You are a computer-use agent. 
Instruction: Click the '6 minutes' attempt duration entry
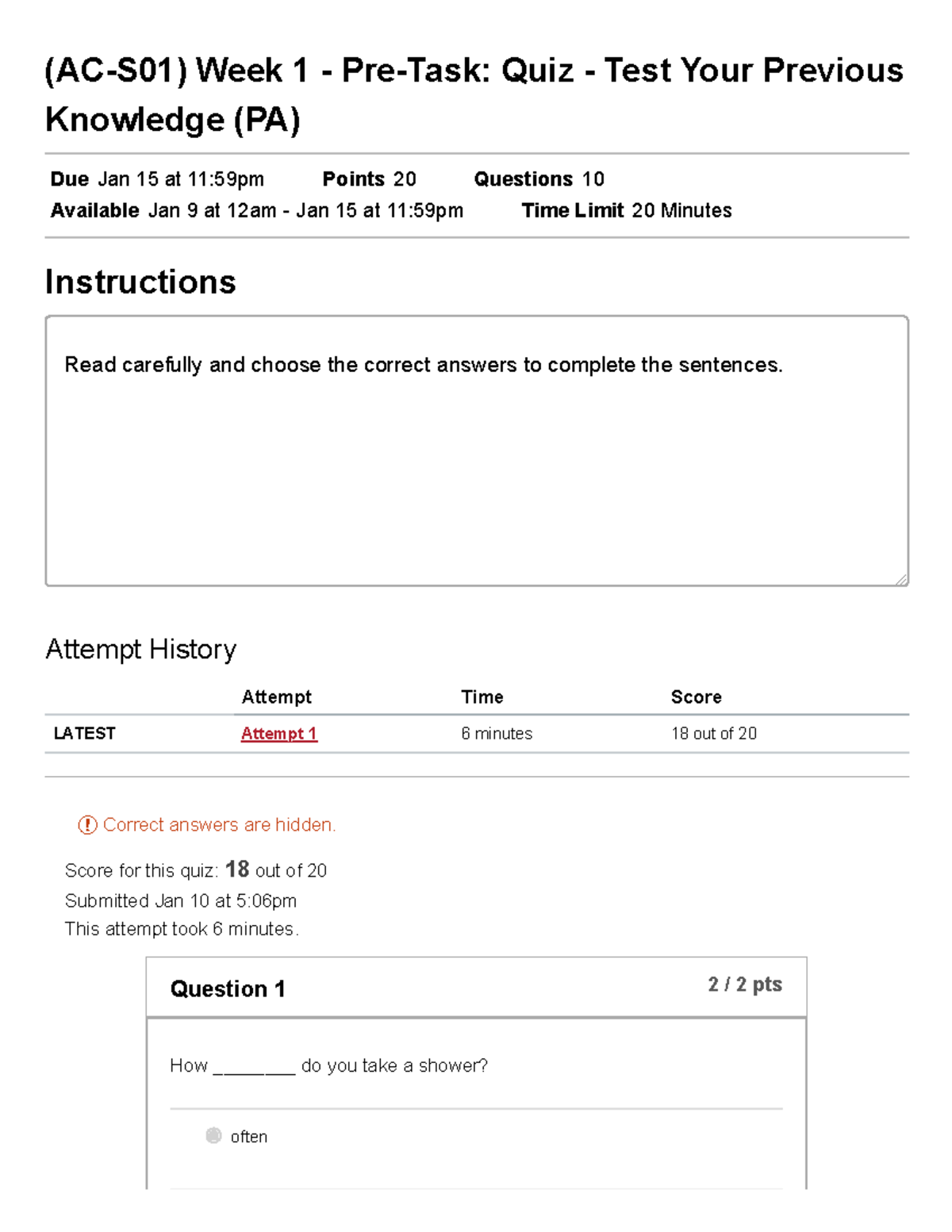pyautogui.click(x=497, y=734)
